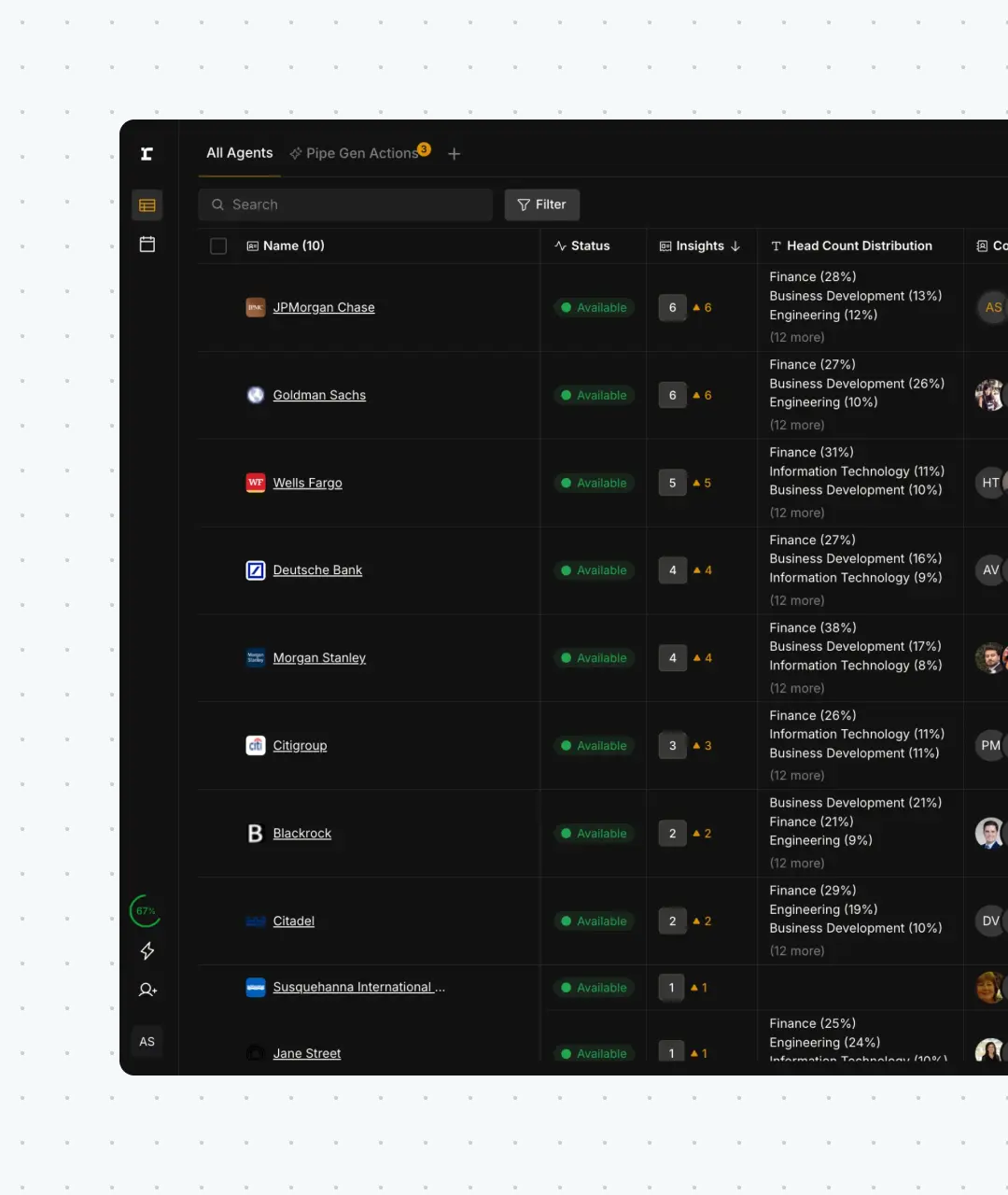Open the 4 insights badge for Deutsche Bank

(672, 570)
